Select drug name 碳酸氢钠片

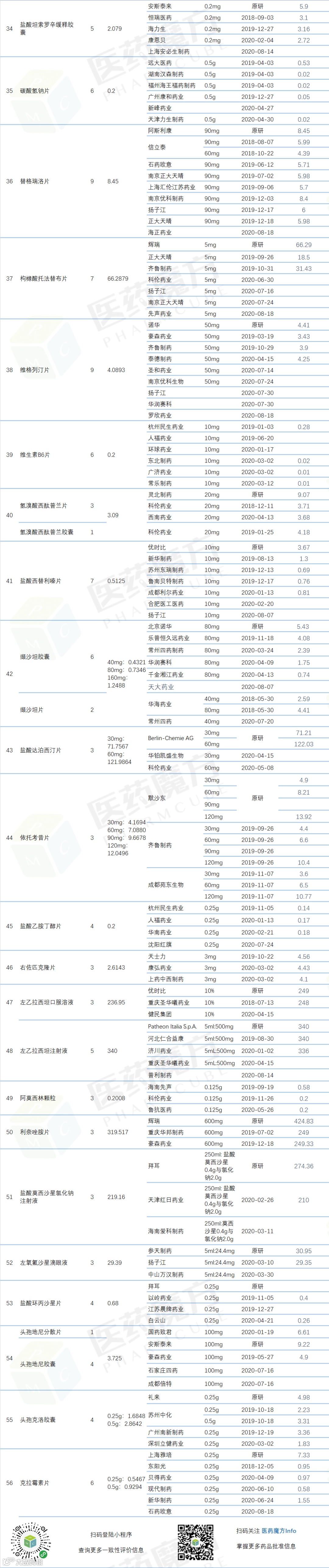35,91
